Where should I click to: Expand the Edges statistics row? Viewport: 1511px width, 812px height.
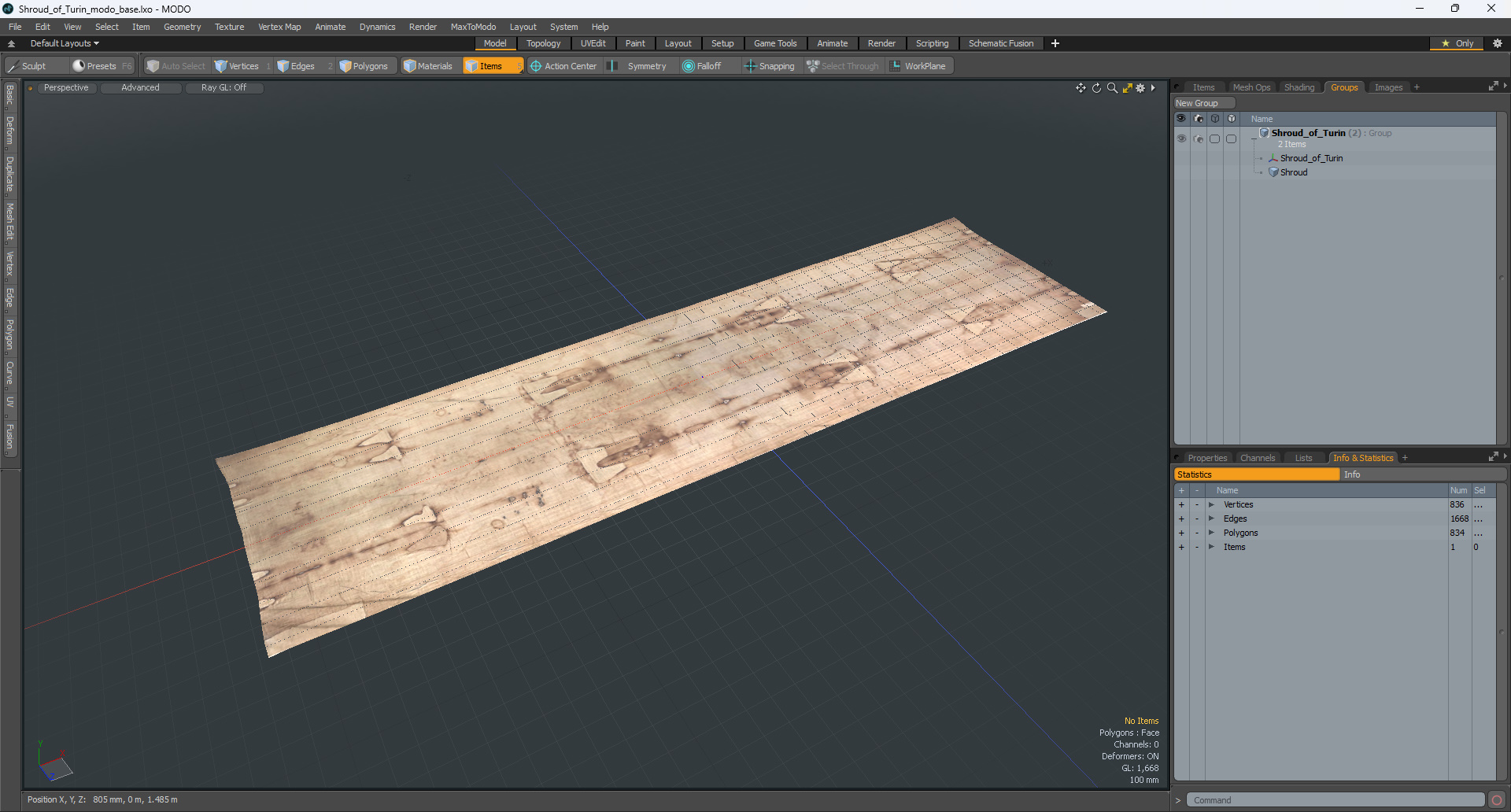pos(1211,519)
